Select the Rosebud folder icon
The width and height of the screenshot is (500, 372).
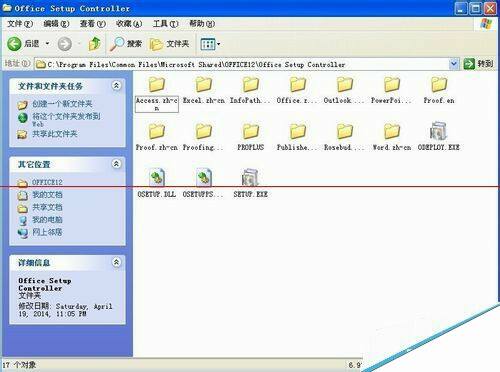[345, 131]
